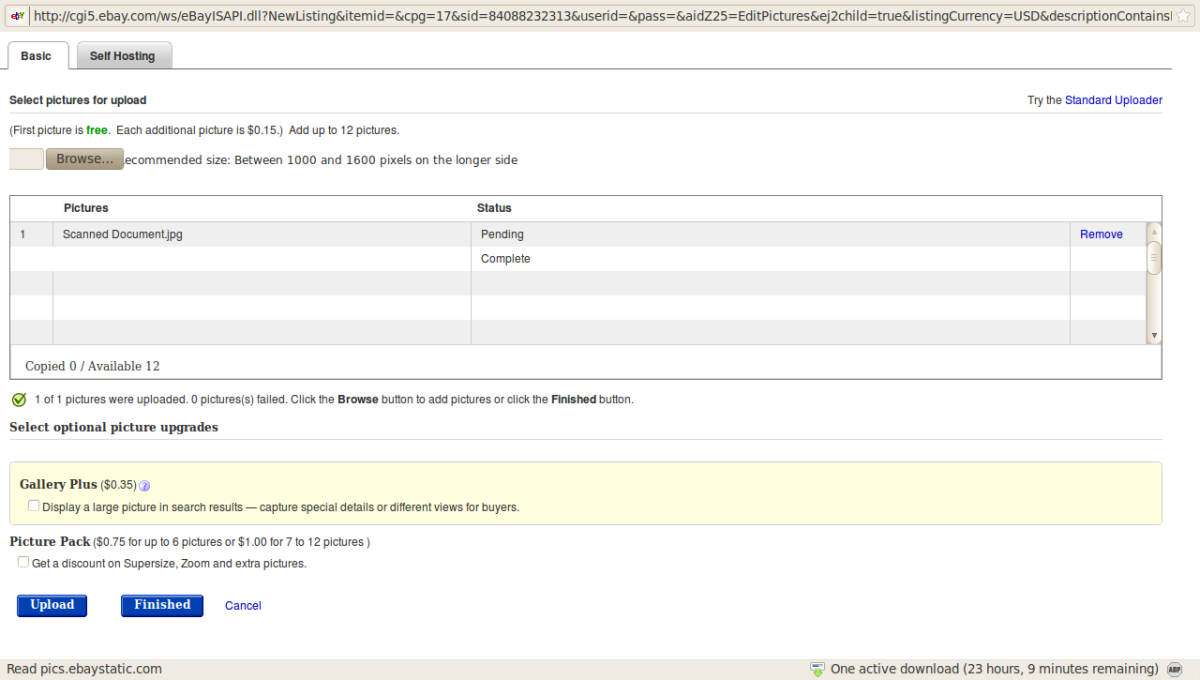This screenshot has width=1200, height=680.
Task: Click the browser URL address field
Action: (600, 16)
